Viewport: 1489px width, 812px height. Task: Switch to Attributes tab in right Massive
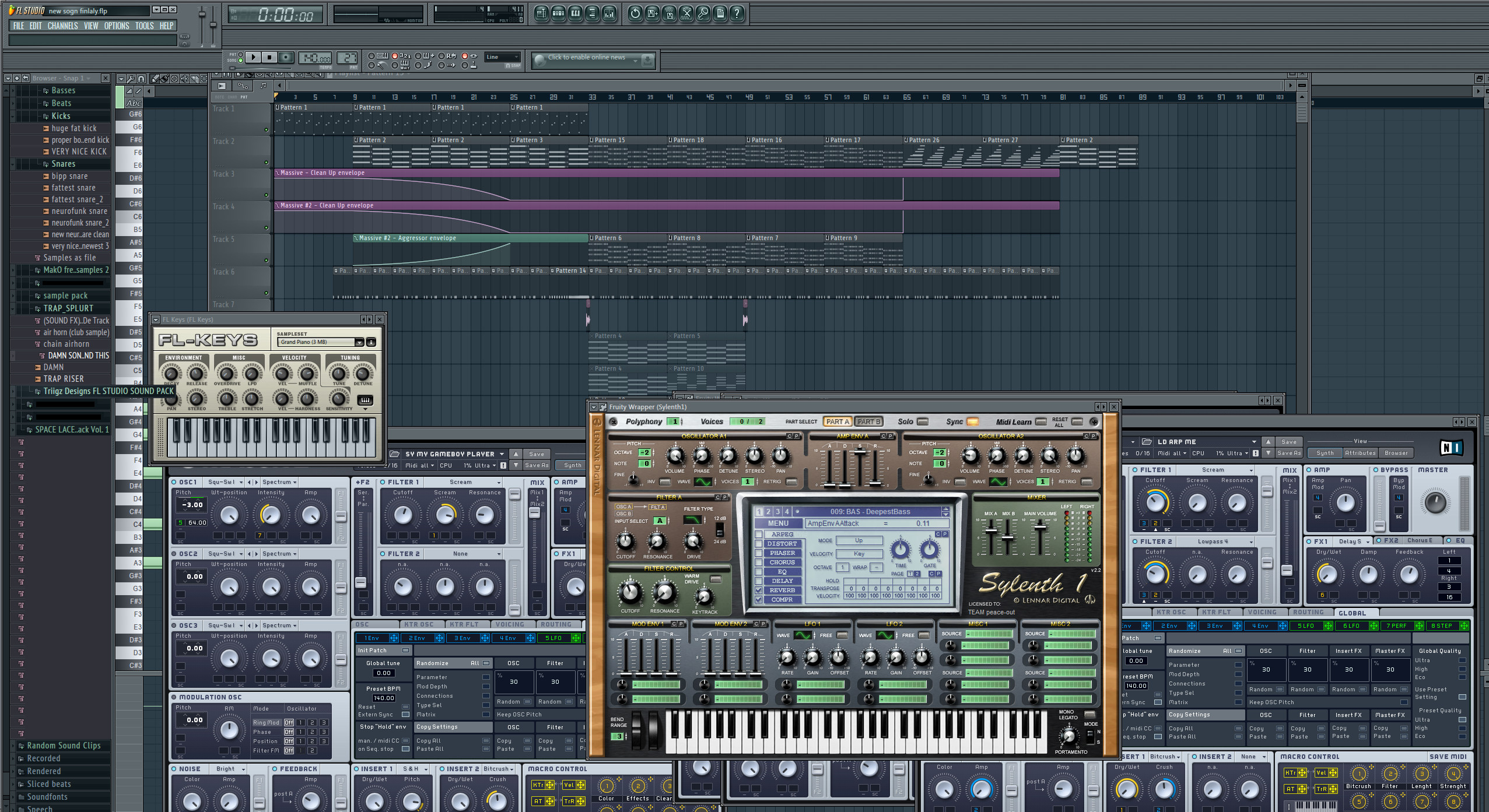click(x=1360, y=453)
